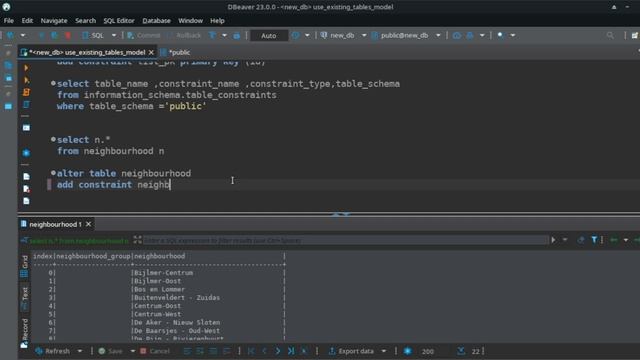Export data from the result set
The height and width of the screenshot is (360, 640).
(351, 351)
